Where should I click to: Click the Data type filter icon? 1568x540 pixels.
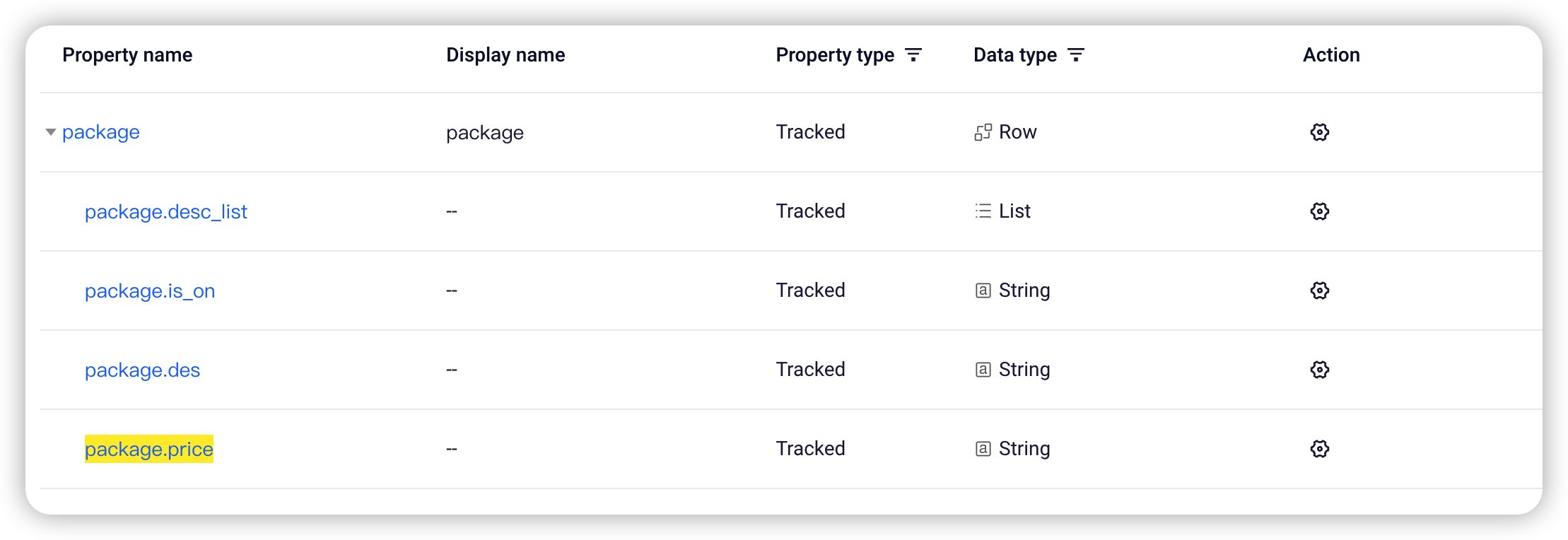1075,55
